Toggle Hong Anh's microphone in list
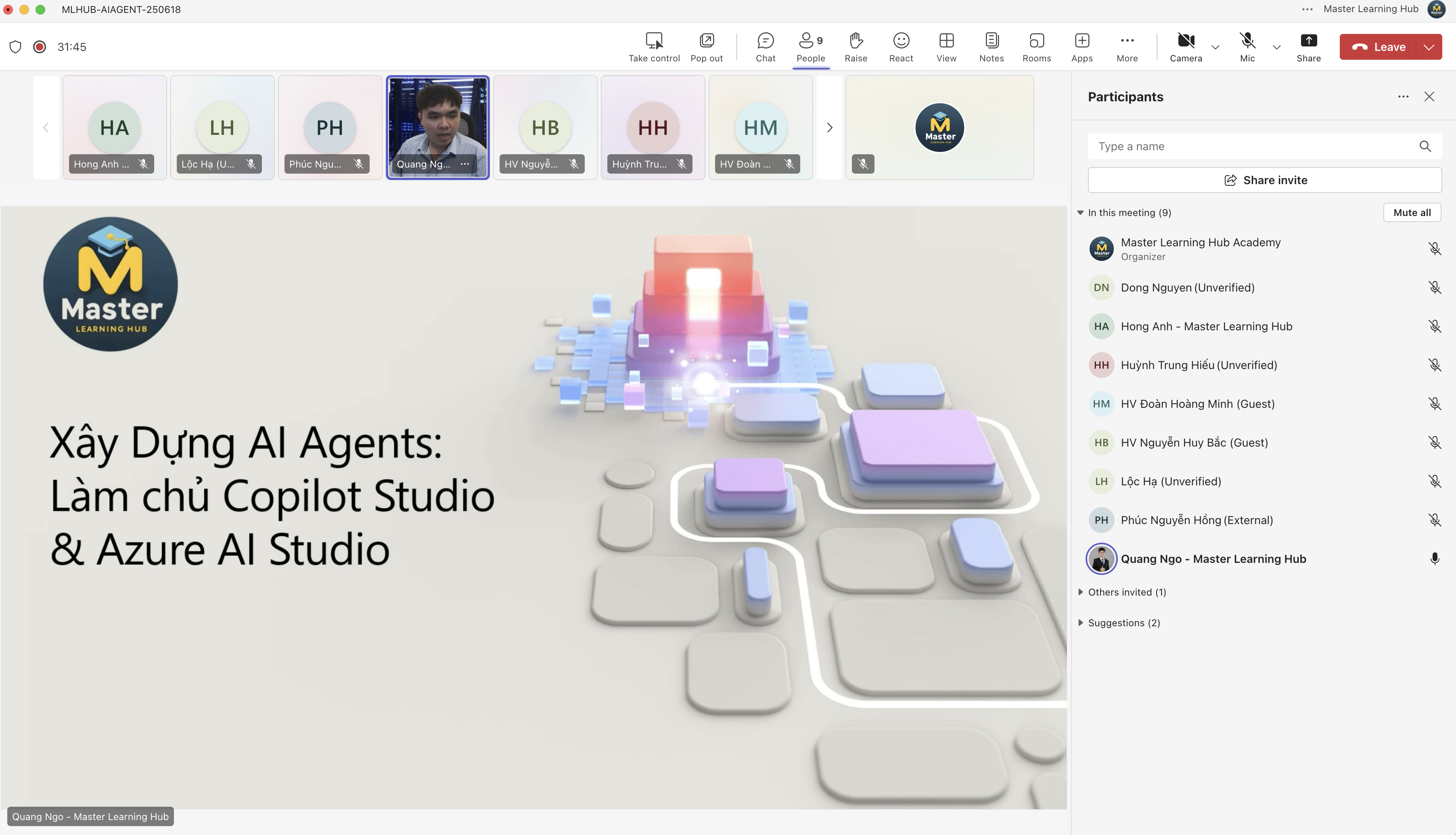The width and height of the screenshot is (1456, 835). click(x=1434, y=326)
